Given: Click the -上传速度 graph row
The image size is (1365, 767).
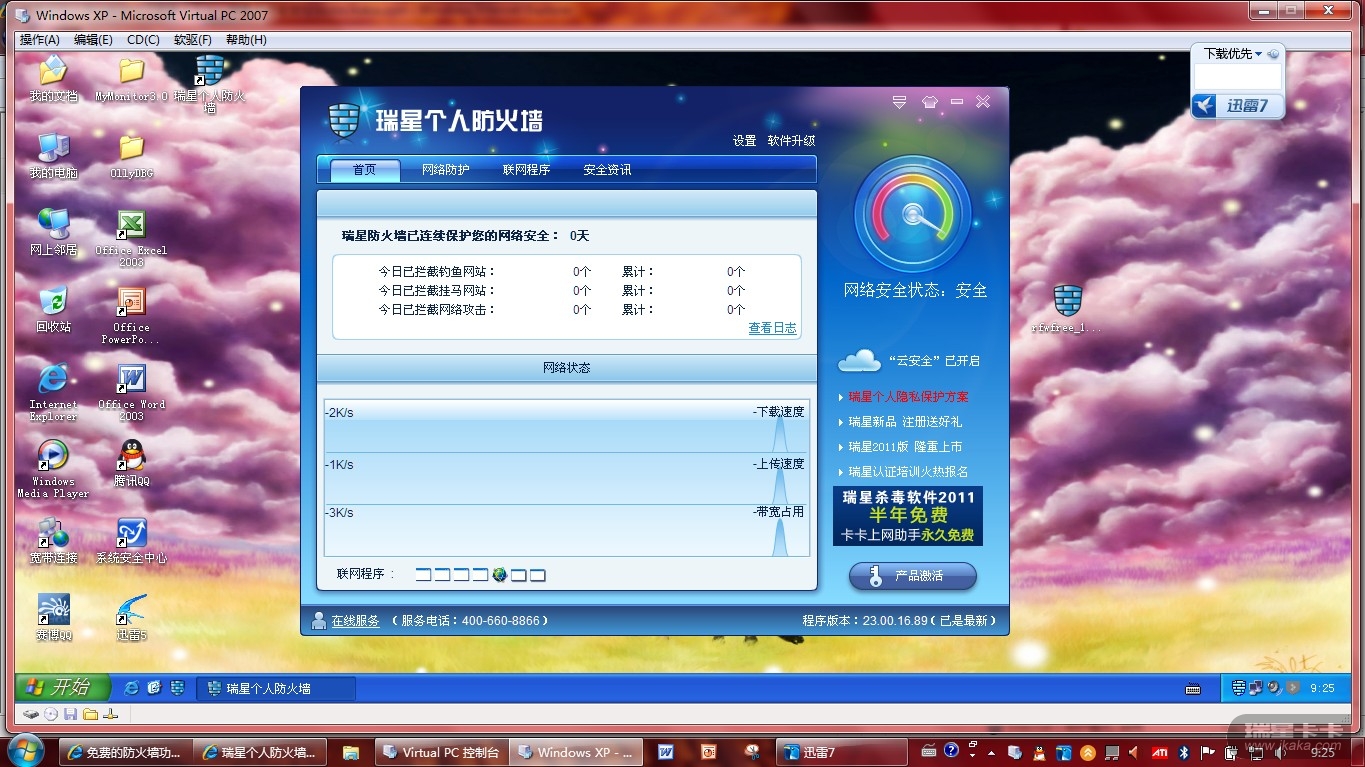Looking at the screenshot, I should (x=566, y=478).
